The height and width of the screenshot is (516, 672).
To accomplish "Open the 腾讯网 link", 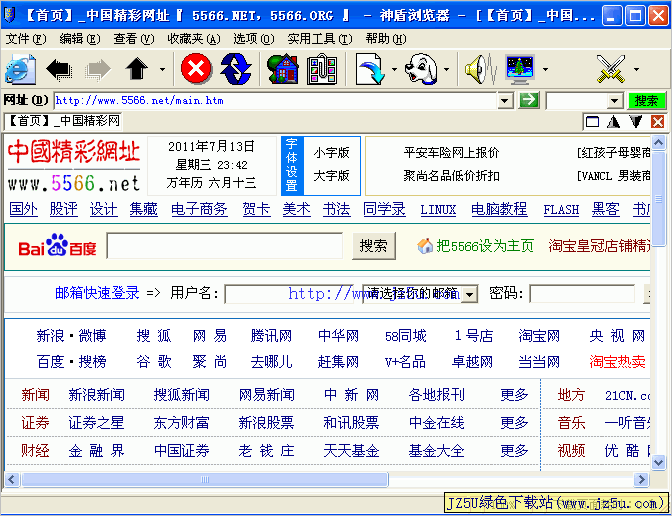I will [271, 336].
